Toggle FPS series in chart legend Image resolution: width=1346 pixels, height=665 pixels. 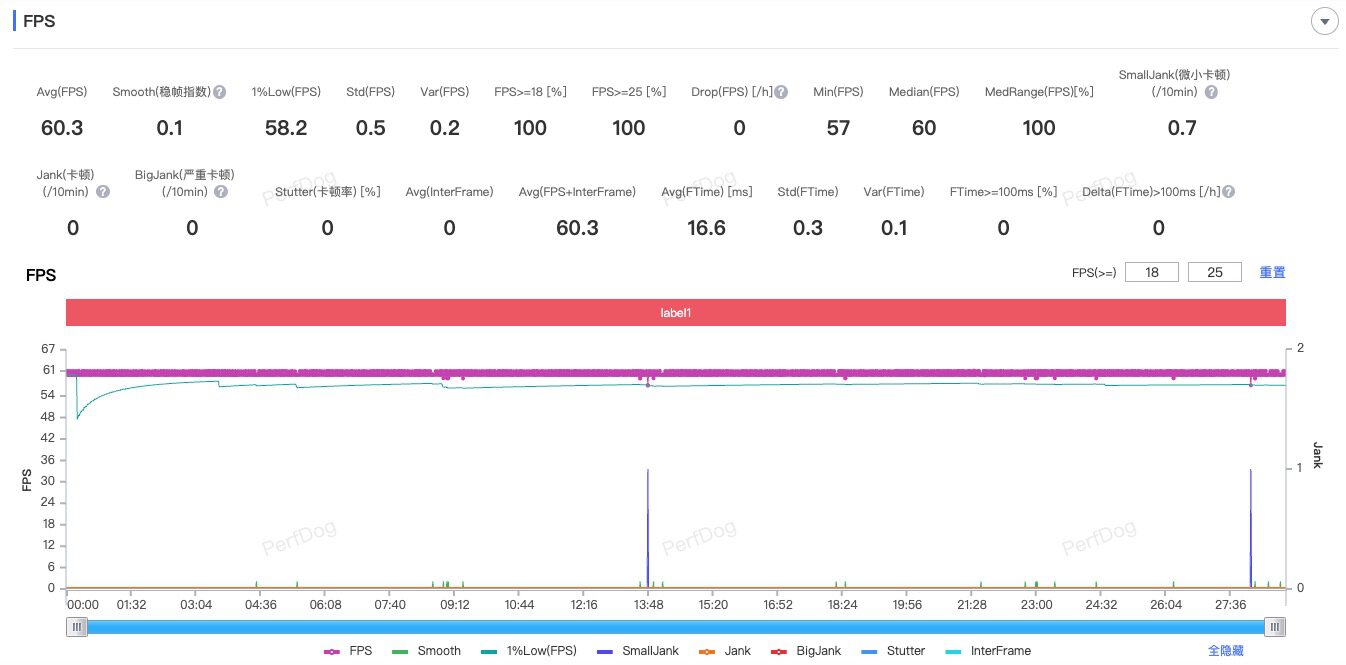pyautogui.click(x=348, y=651)
